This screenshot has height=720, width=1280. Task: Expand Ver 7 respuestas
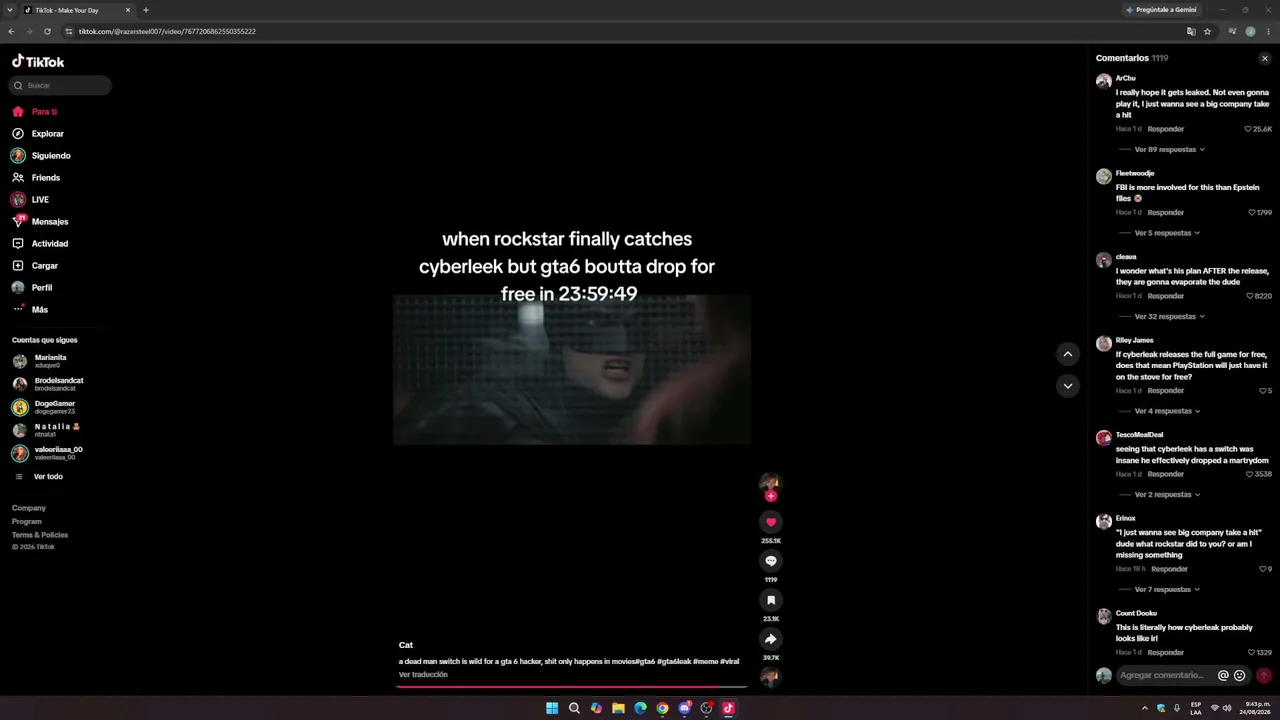click(x=1167, y=590)
